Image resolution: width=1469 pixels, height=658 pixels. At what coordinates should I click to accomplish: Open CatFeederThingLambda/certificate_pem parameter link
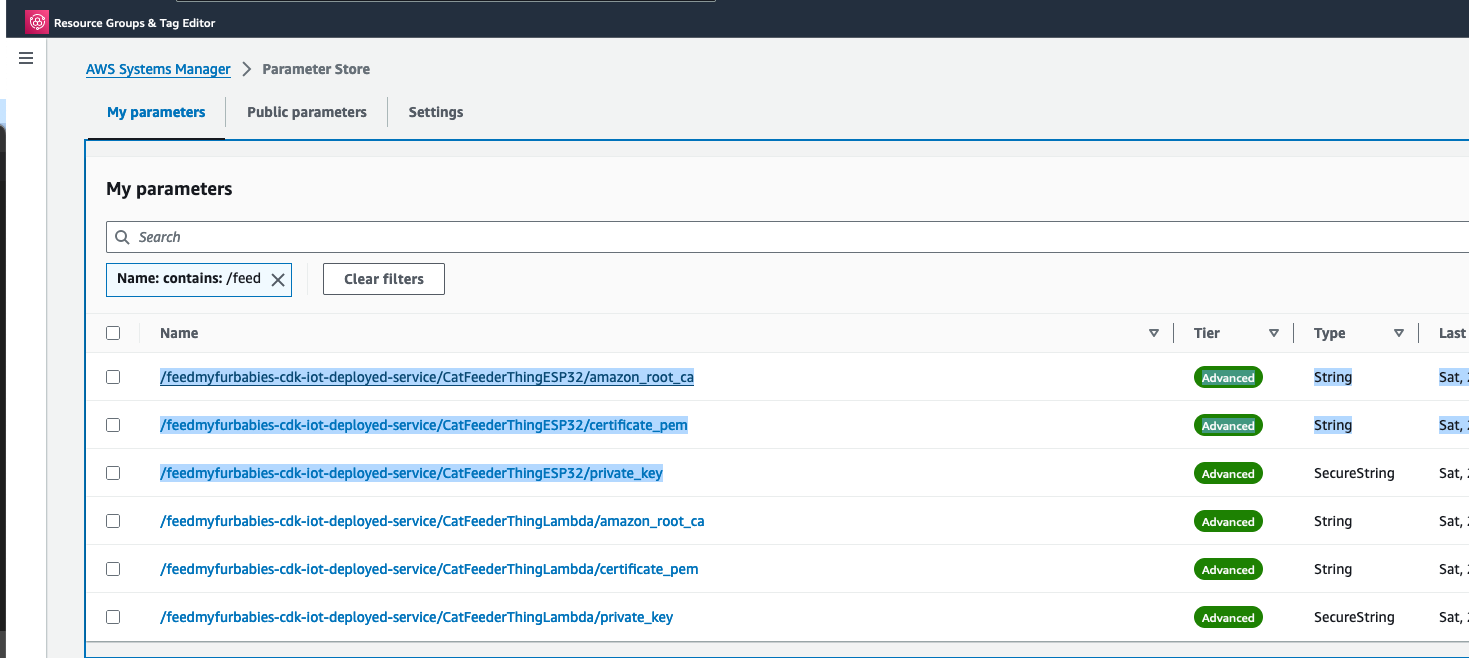pyautogui.click(x=429, y=569)
